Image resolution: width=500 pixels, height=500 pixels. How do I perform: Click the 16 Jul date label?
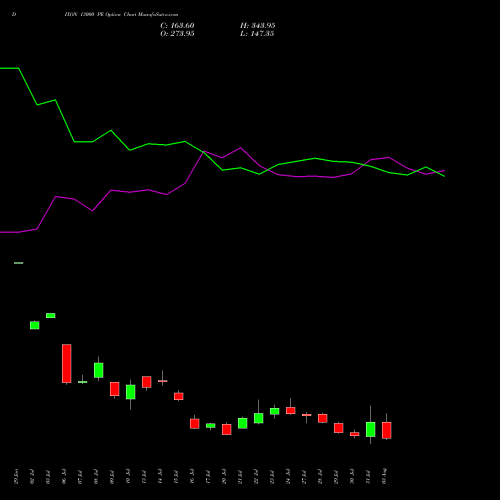coord(192,476)
